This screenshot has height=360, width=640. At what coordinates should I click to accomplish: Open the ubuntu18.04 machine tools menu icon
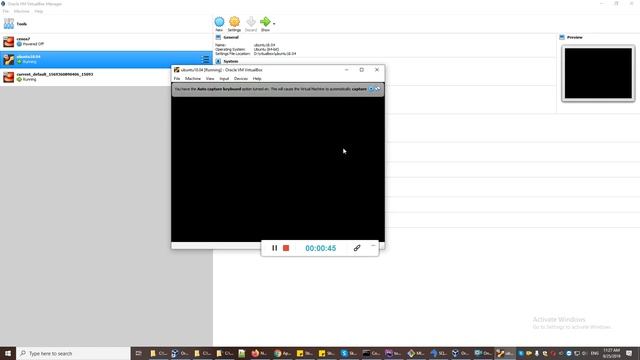coord(205,60)
